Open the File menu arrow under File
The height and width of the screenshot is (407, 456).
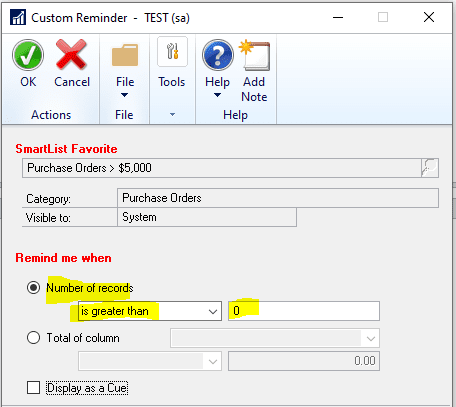pyautogui.click(x=124, y=95)
